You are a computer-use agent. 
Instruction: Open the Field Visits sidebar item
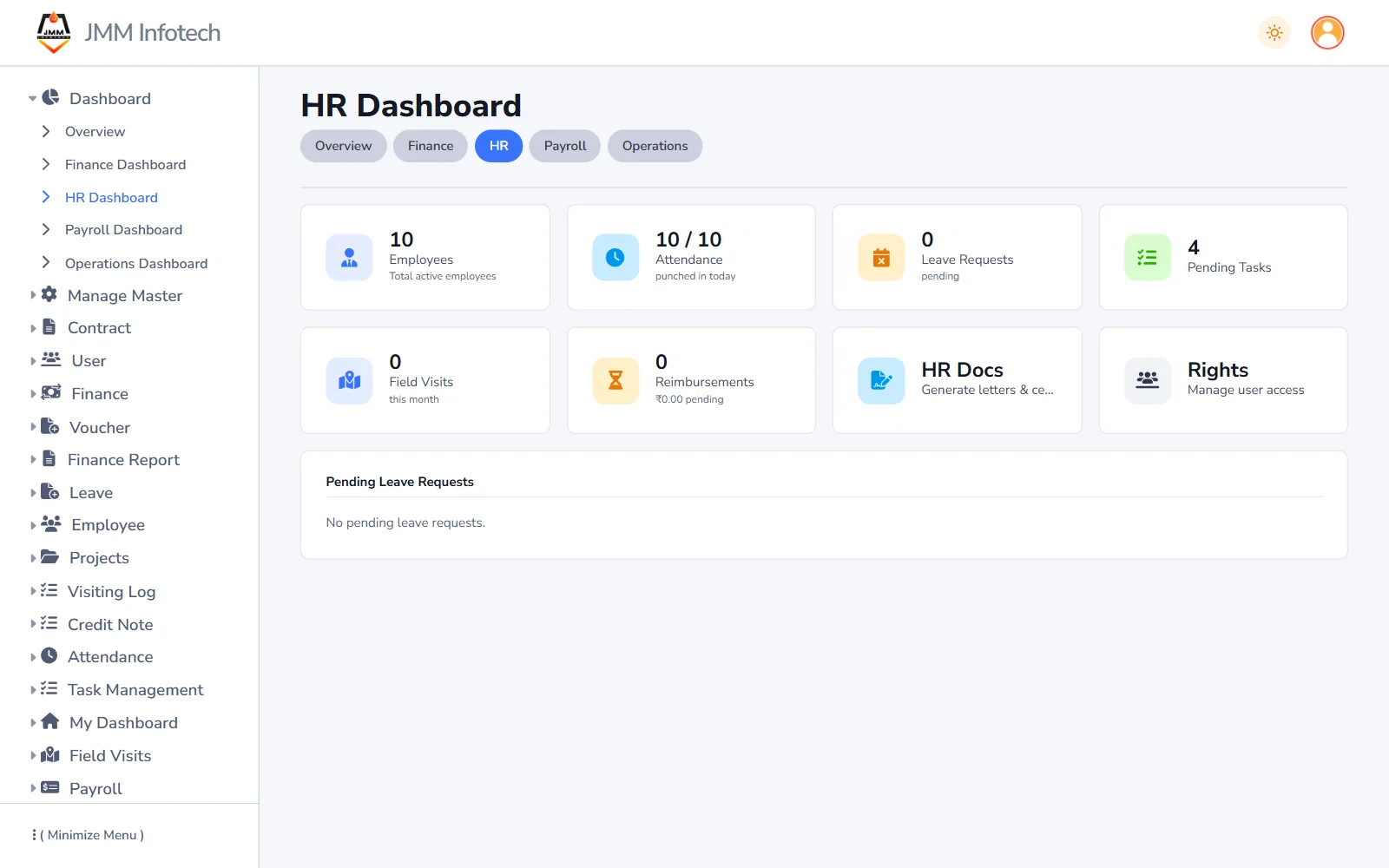(110, 755)
